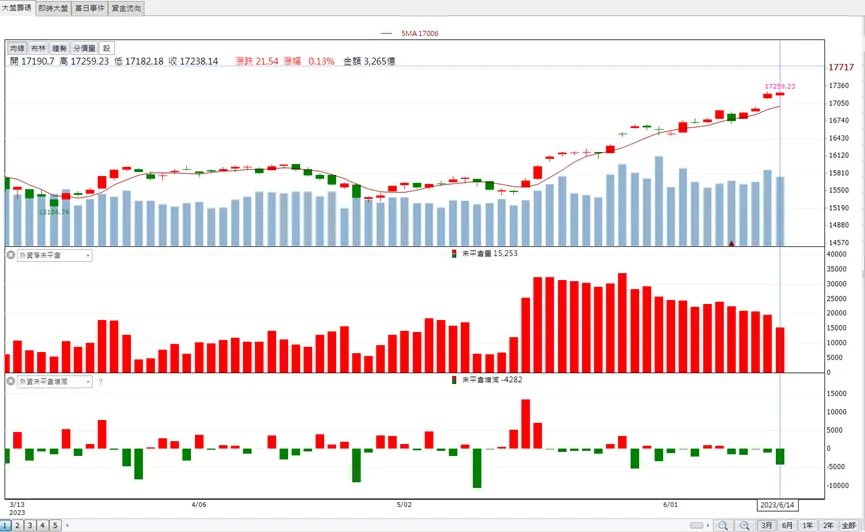
Task: Switch to the 大盤籌碼 tab
Action: pyautogui.click(x=17, y=8)
